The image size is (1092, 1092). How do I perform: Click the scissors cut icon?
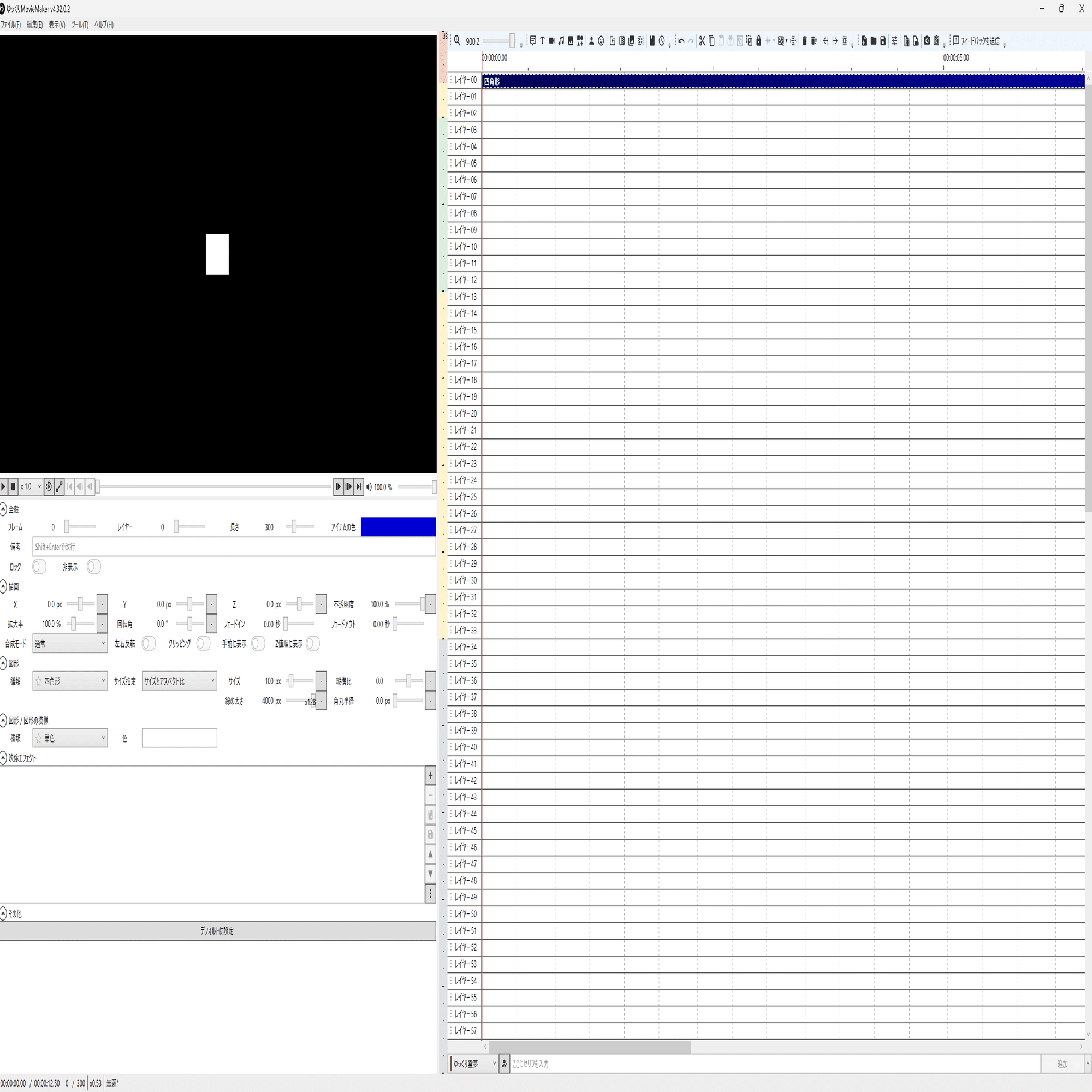(702, 41)
